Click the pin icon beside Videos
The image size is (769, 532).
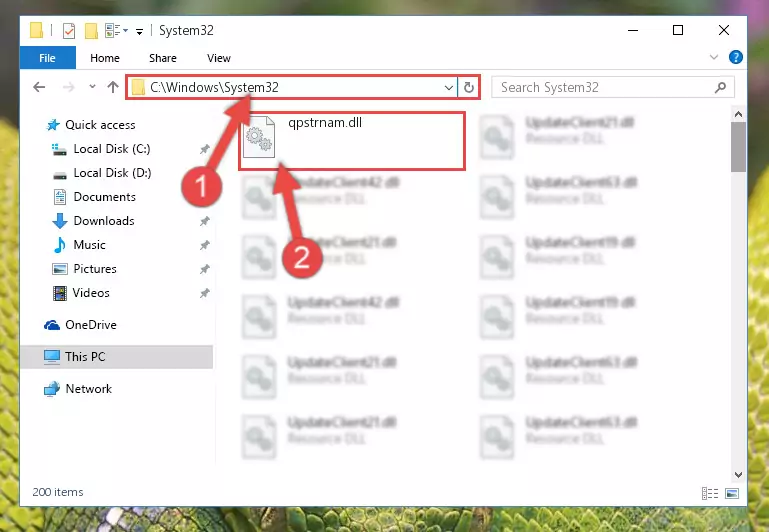tap(205, 293)
